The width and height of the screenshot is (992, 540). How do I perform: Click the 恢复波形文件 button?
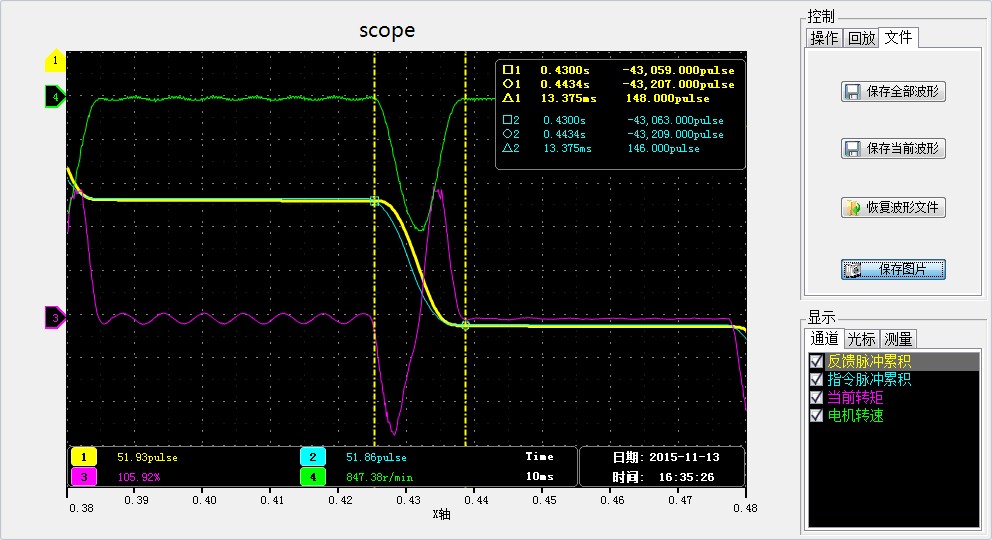tap(893, 209)
